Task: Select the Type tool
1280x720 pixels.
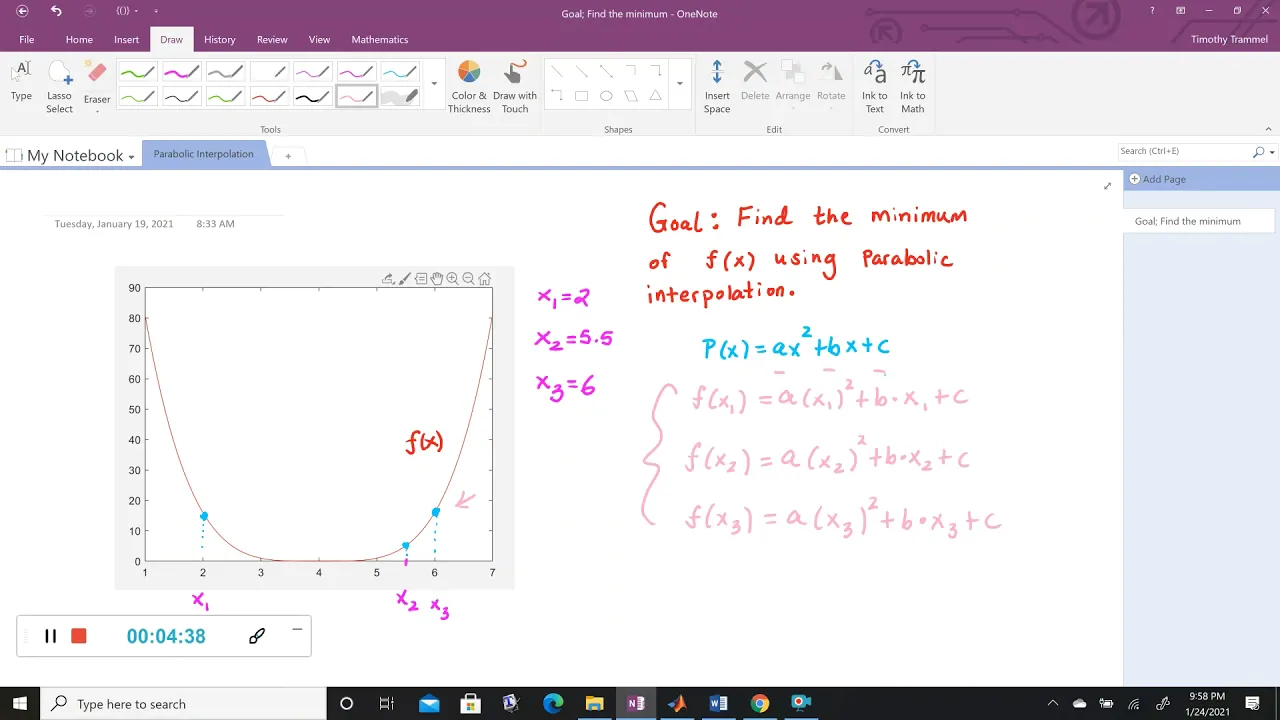Action: point(21,82)
